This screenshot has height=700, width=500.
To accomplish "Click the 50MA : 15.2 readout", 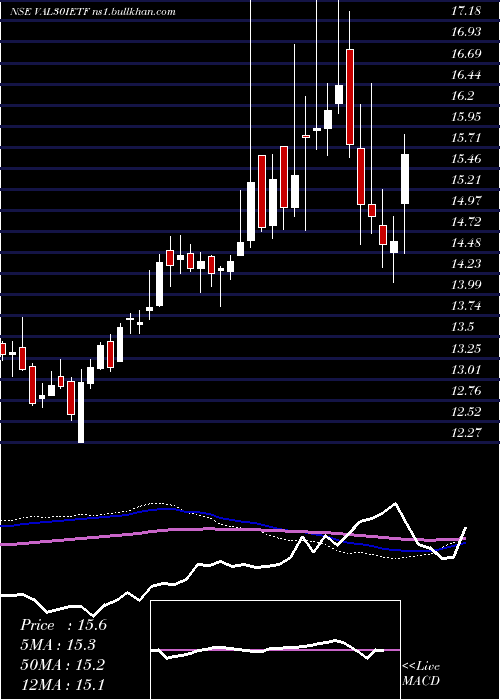I will click(x=62, y=665).
